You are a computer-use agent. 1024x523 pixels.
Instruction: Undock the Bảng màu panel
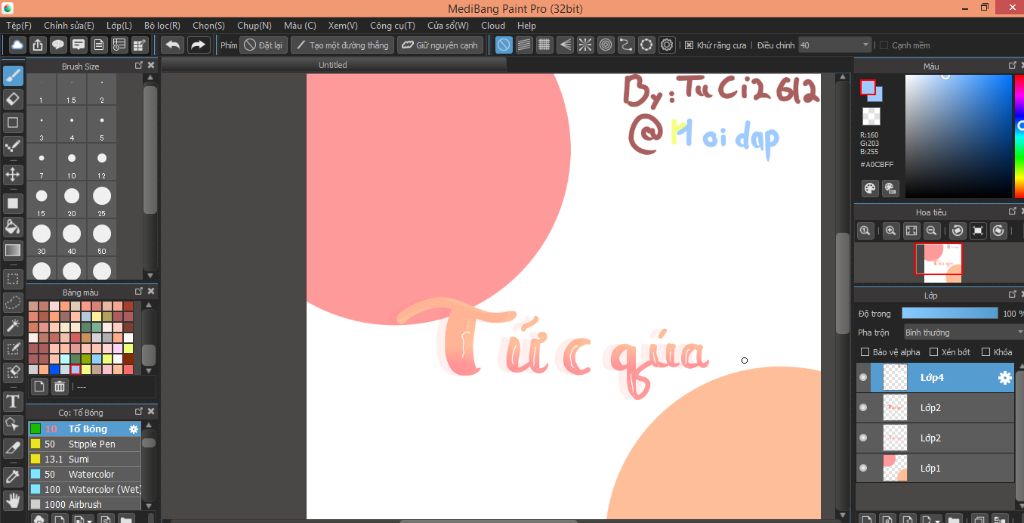138,291
